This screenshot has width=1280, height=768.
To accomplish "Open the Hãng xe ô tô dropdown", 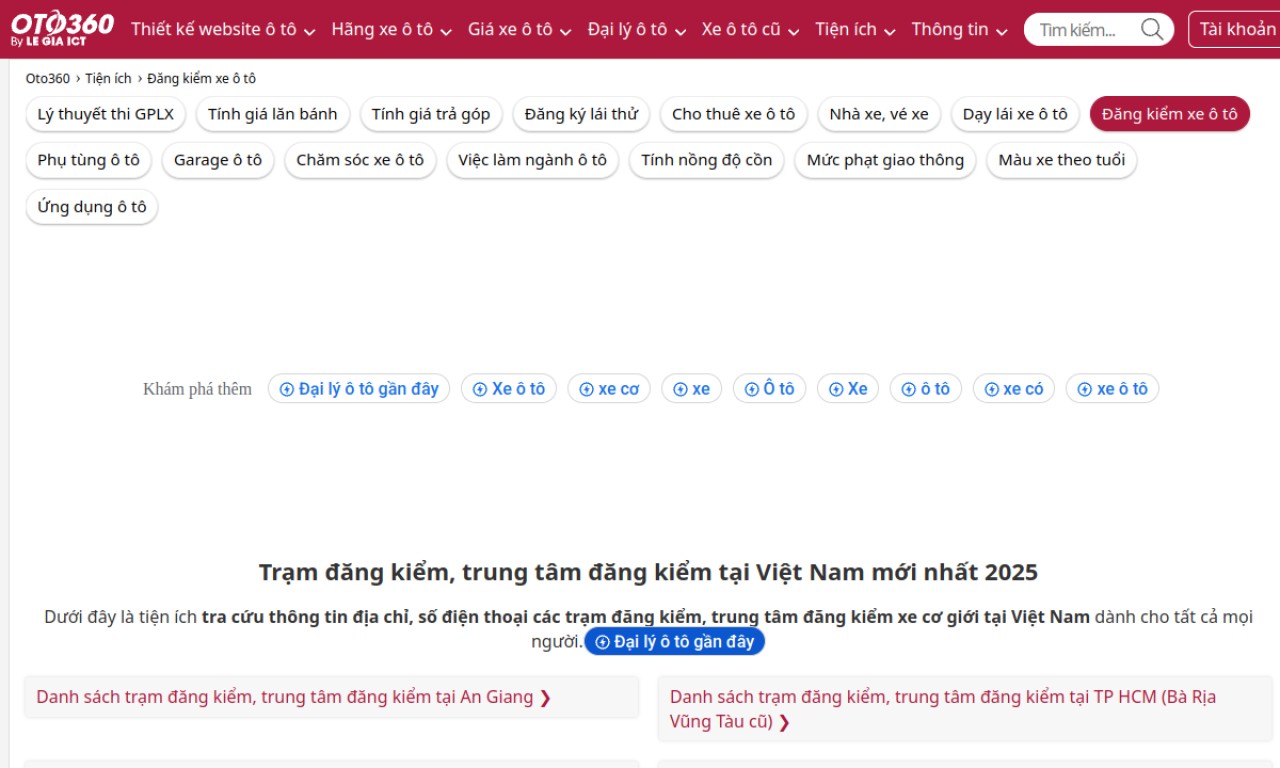I will pyautogui.click(x=391, y=30).
